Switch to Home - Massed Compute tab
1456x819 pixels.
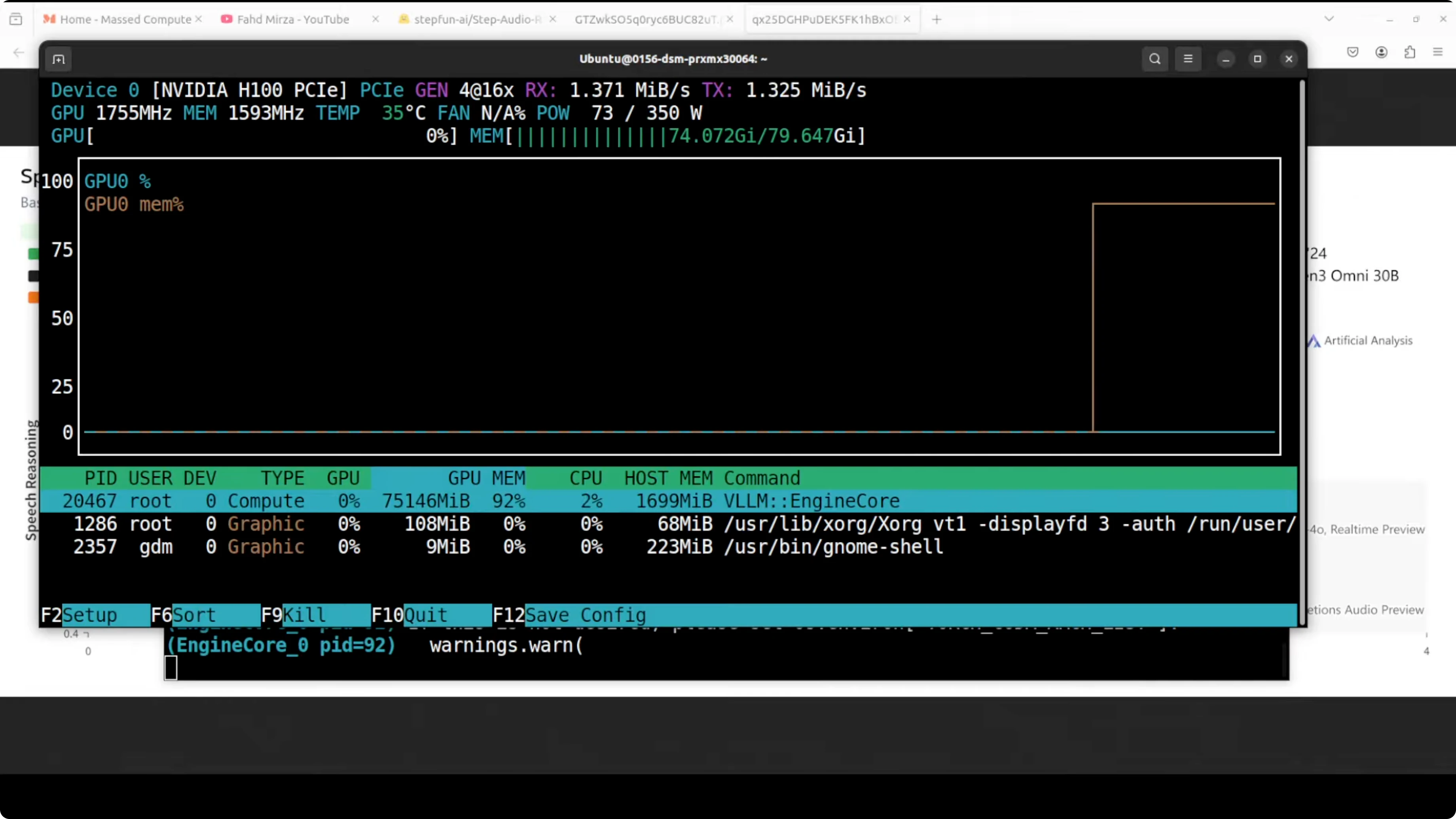click(125, 20)
